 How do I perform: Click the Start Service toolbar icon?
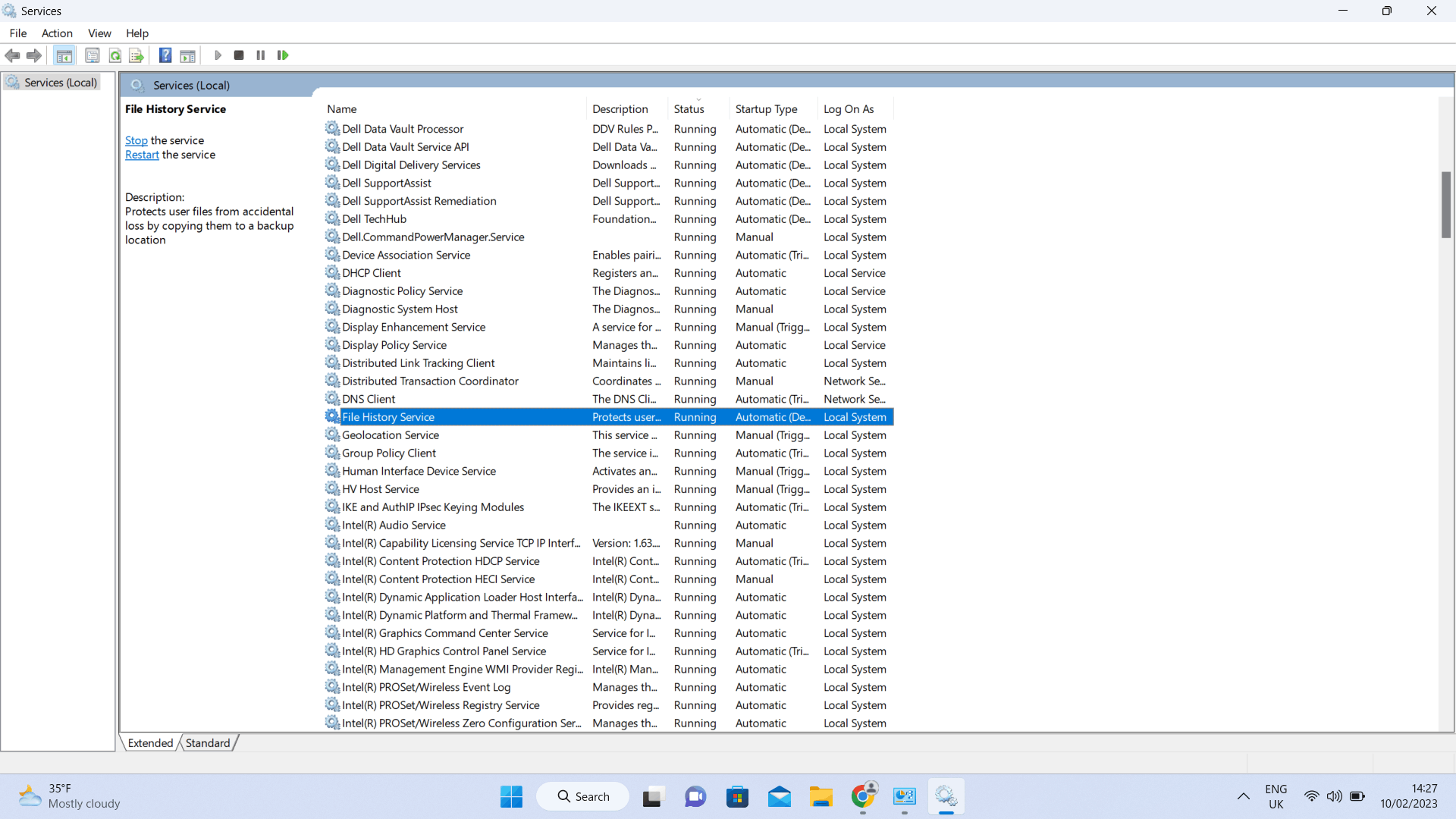pyautogui.click(x=218, y=55)
